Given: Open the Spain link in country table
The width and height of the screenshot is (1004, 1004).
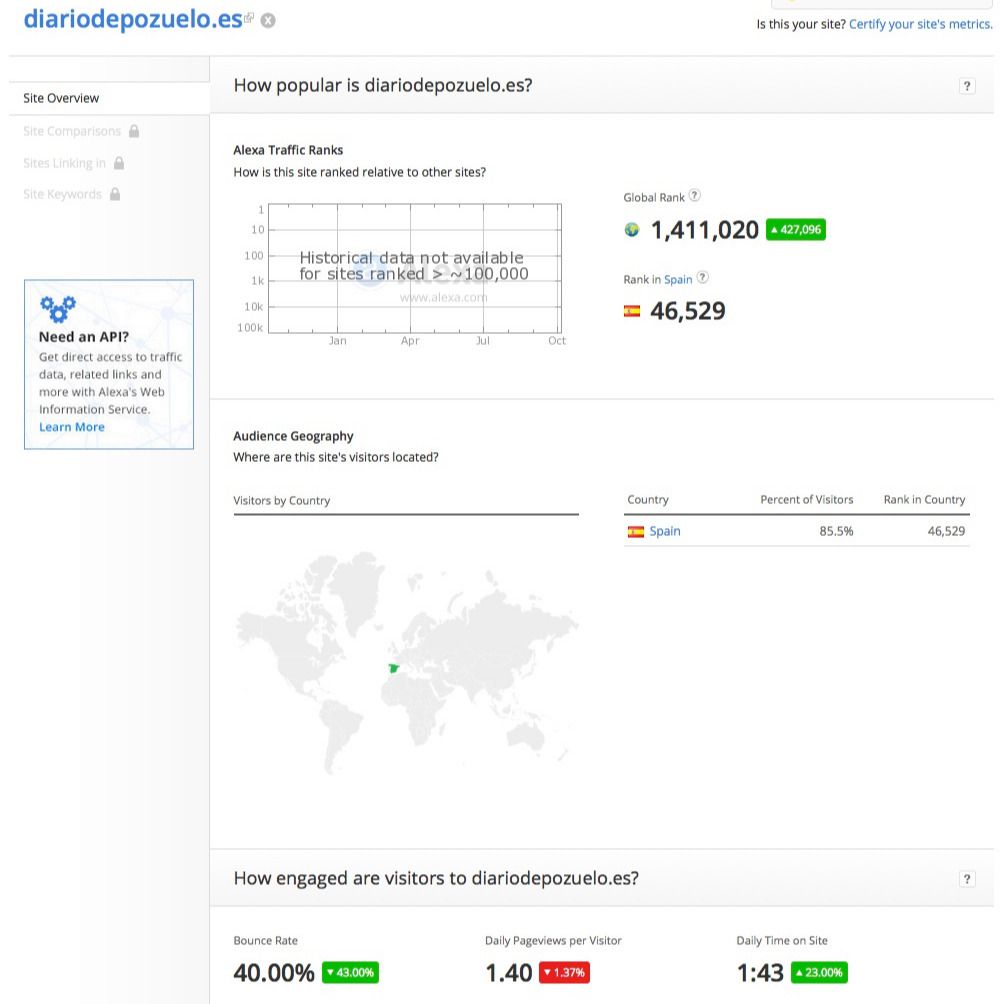Looking at the screenshot, I should coord(665,531).
